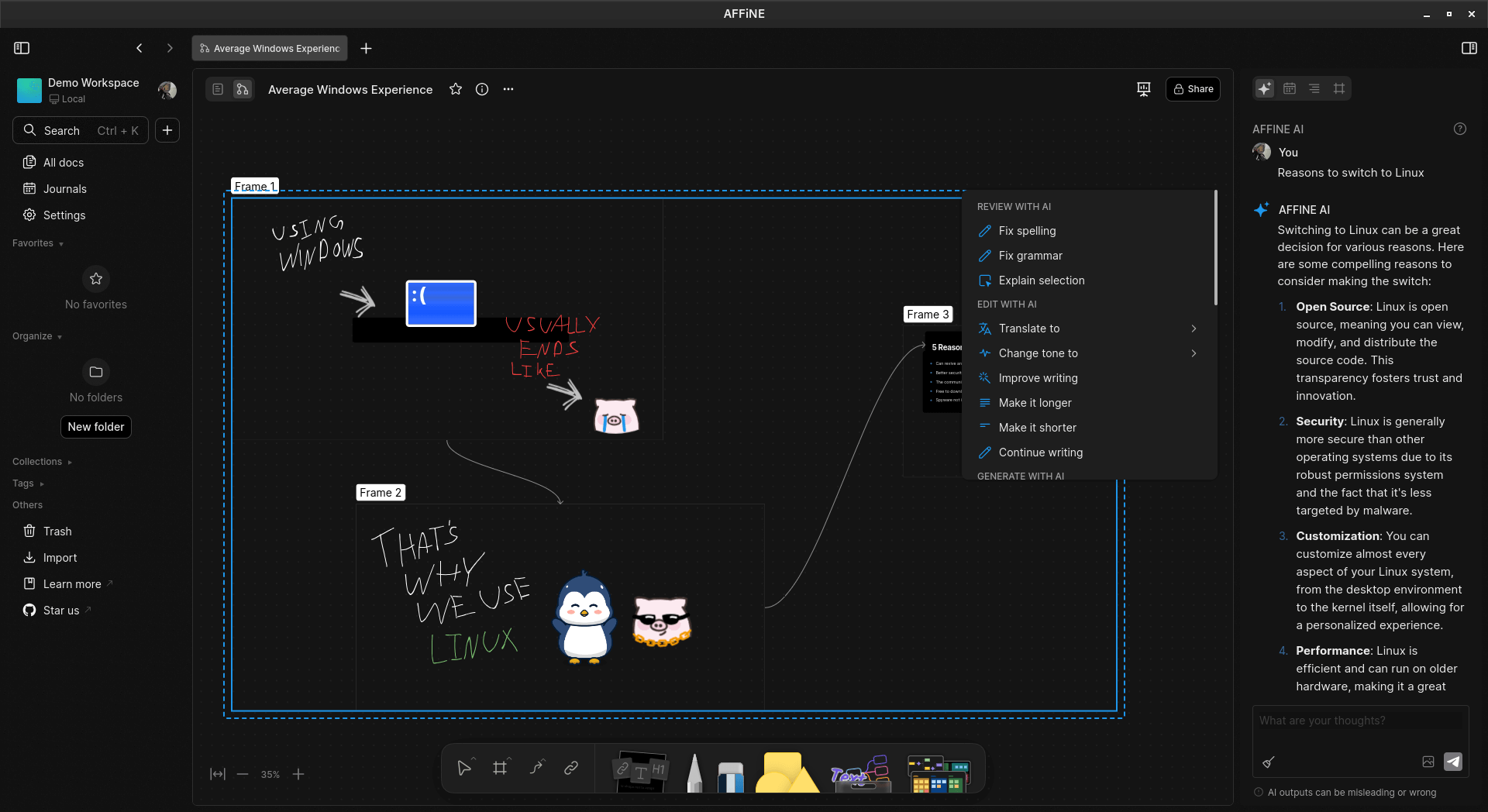
Task: Click the Share button
Action: pos(1193,89)
